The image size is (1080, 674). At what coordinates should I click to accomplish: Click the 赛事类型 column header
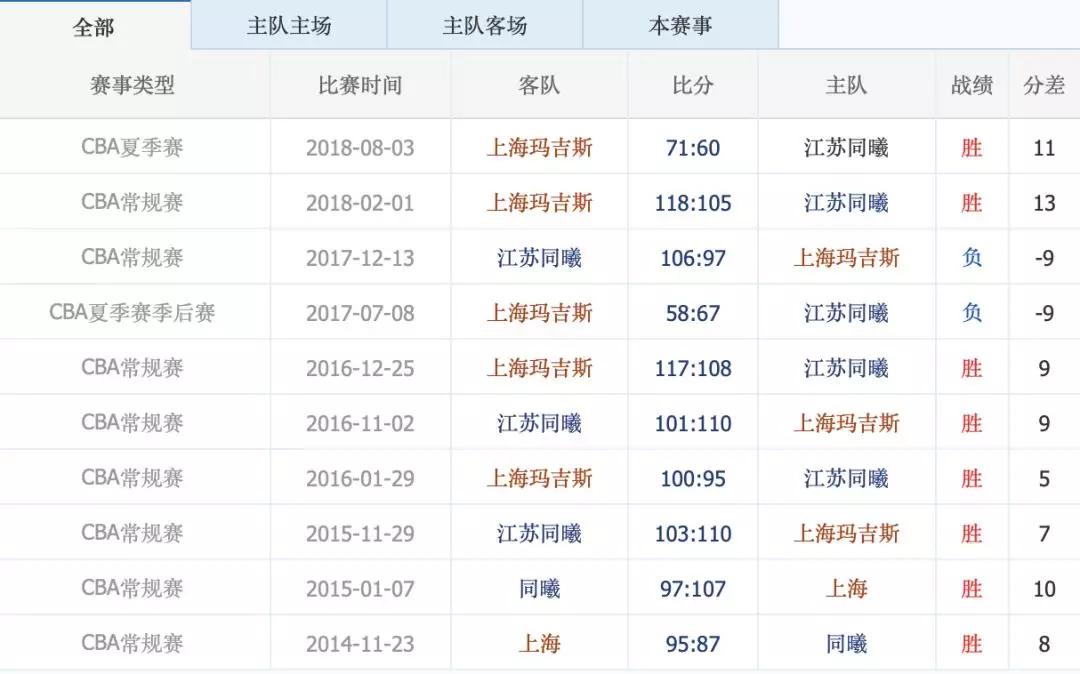click(133, 86)
